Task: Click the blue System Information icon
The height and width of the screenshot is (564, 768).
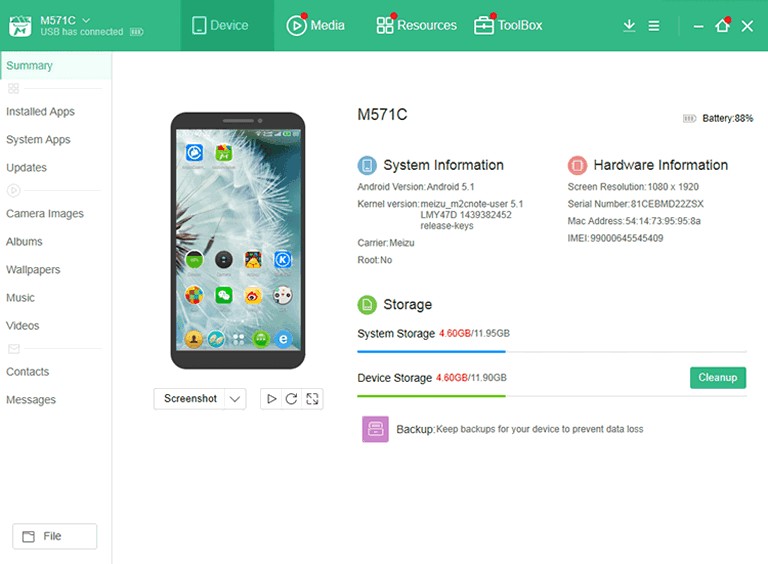Action: pos(367,165)
